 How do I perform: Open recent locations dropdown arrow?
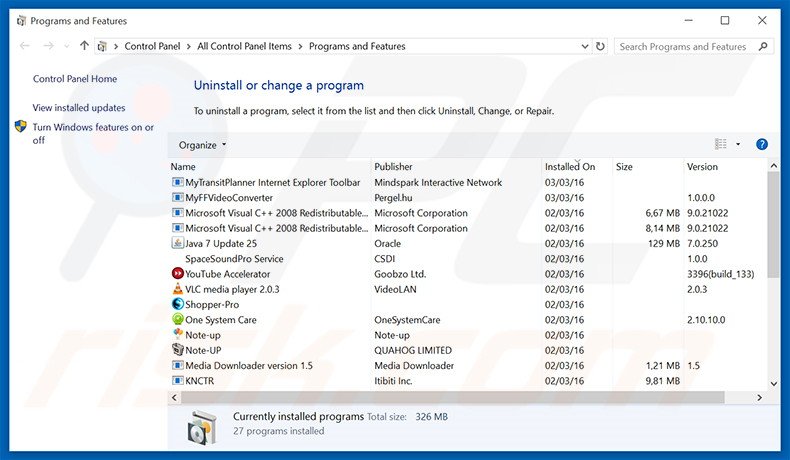67,46
